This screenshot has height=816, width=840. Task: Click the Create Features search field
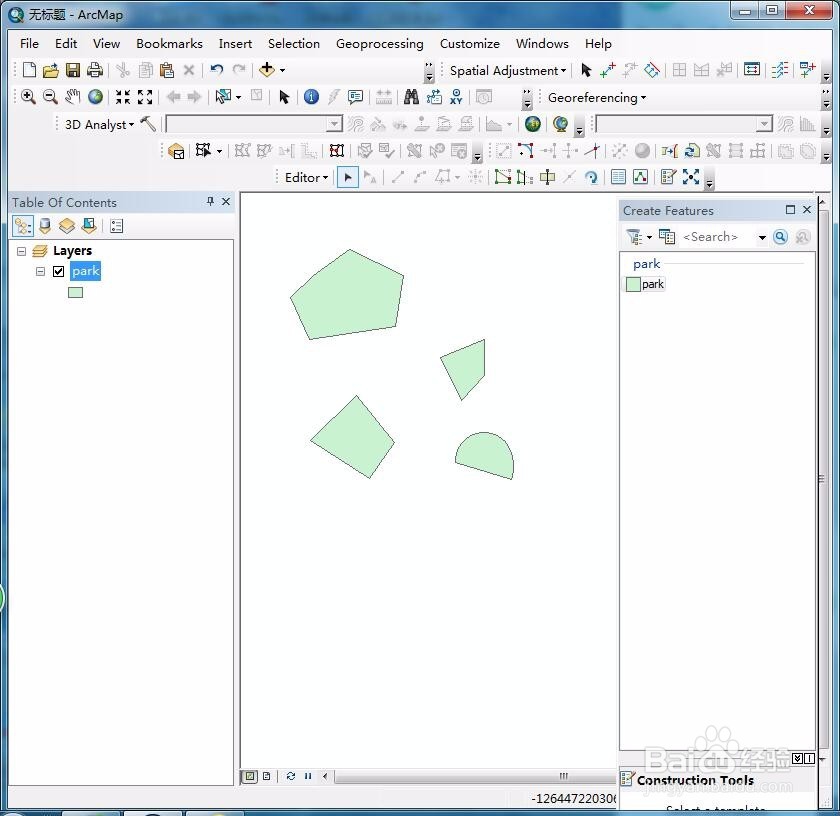[717, 237]
